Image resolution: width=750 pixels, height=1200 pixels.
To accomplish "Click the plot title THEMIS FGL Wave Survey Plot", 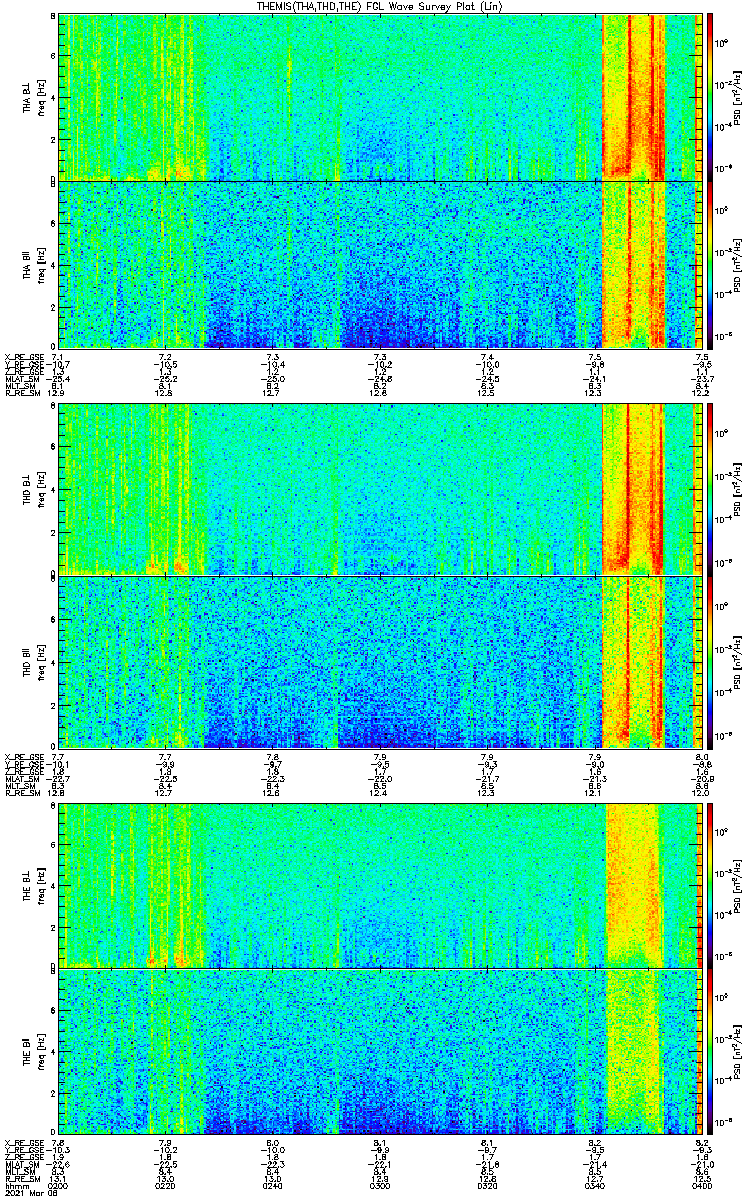I will pyautogui.click(x=379, y=7).
